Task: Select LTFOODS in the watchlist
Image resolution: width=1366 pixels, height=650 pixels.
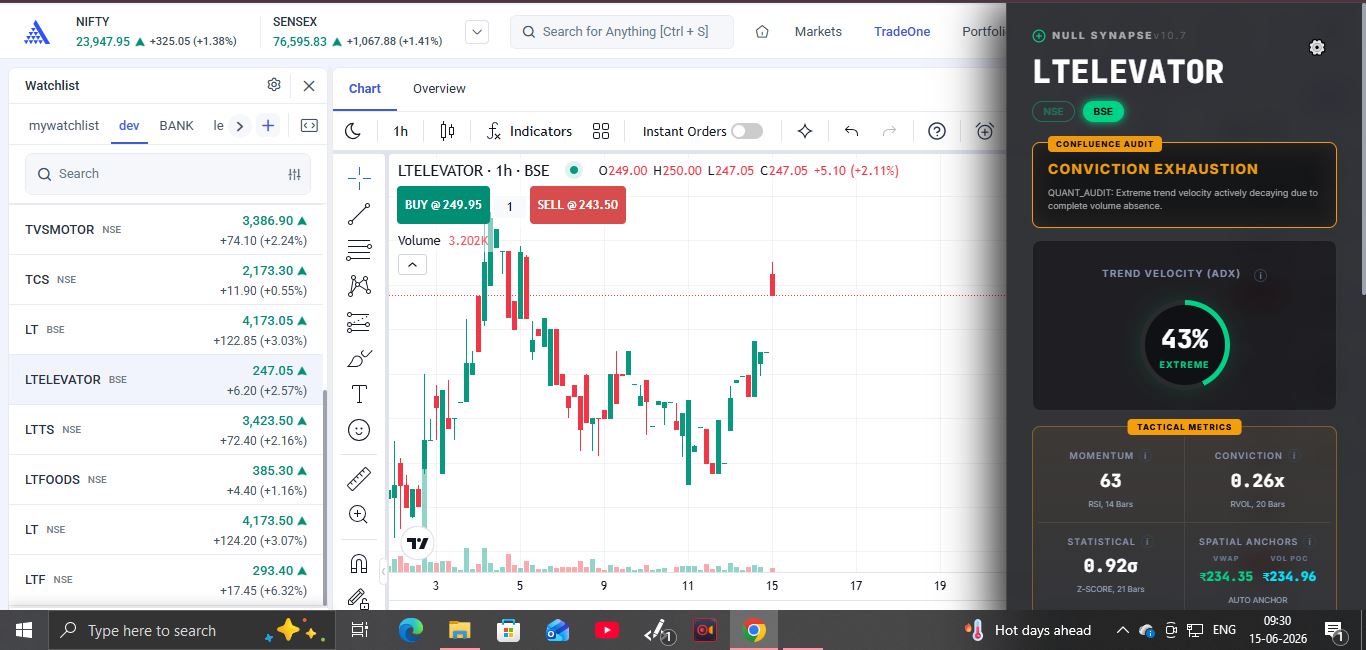Action: point(166,480)
